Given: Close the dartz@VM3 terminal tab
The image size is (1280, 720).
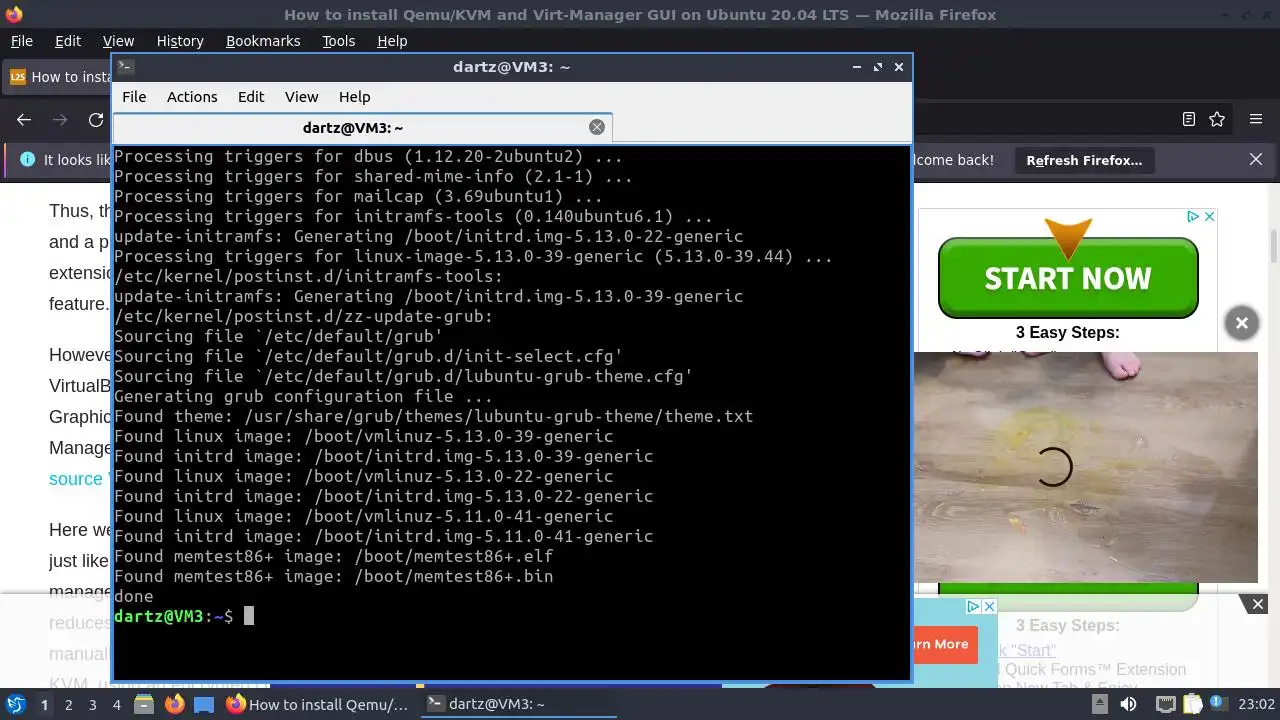Looking at the screenshot, I should tap(597, 127).
